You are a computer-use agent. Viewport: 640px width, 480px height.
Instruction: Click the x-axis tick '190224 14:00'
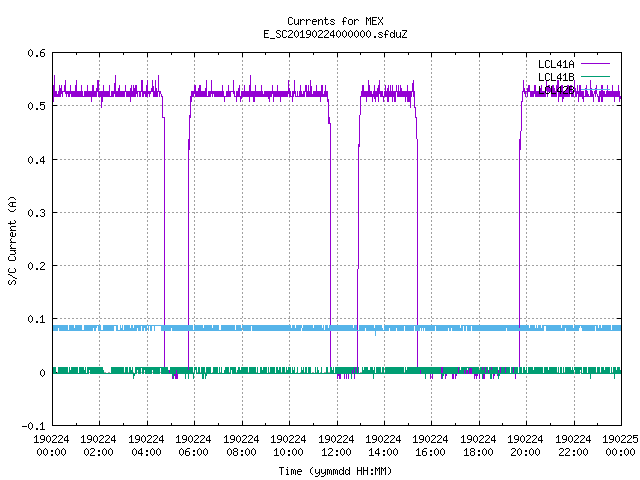pyautogui.click(x=383, y=446)
